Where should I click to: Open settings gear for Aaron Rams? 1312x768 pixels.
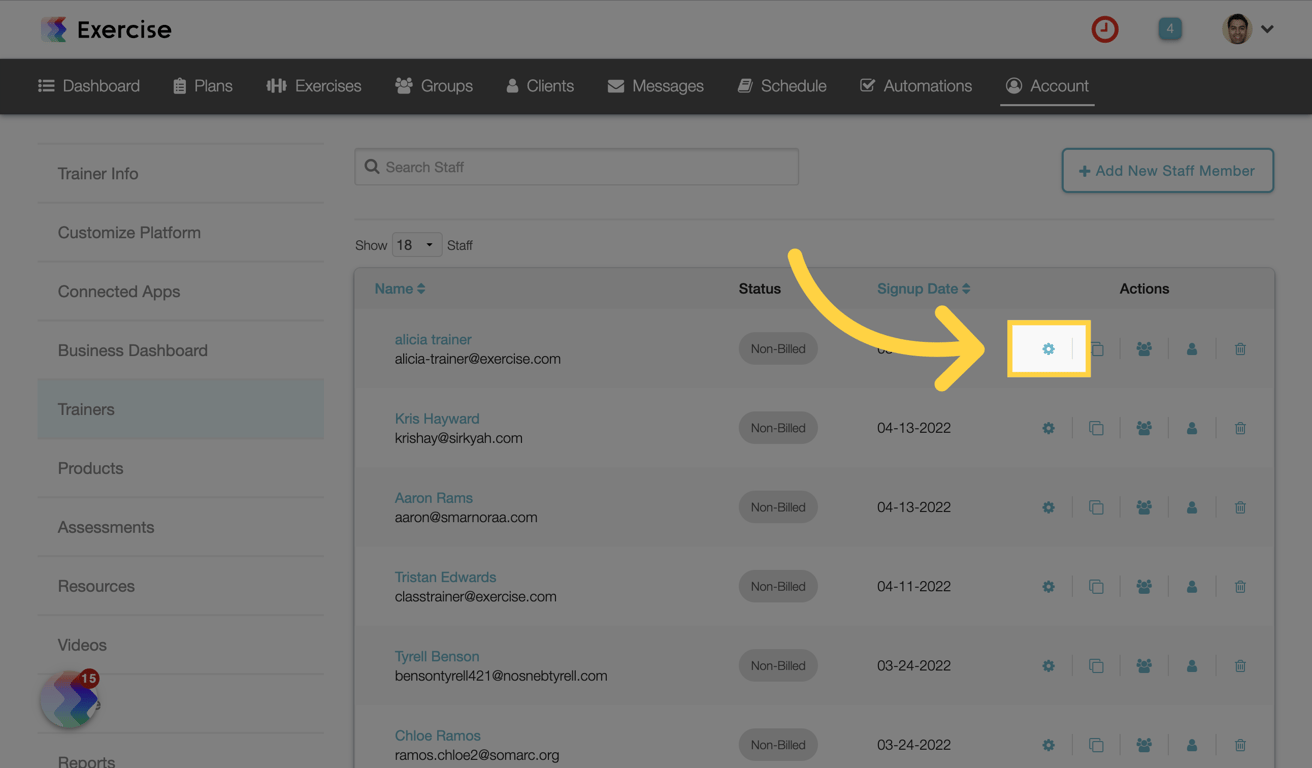point(1048,507)
